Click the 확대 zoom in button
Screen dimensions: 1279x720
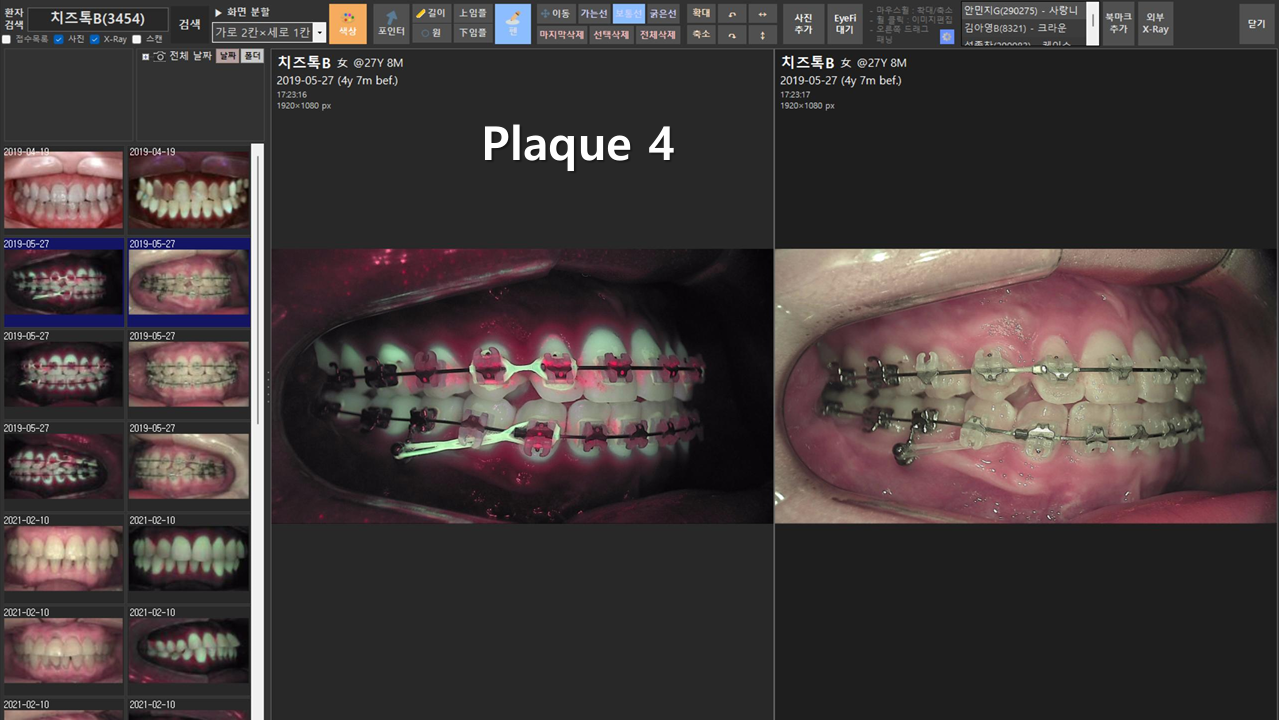click(700, 14)
